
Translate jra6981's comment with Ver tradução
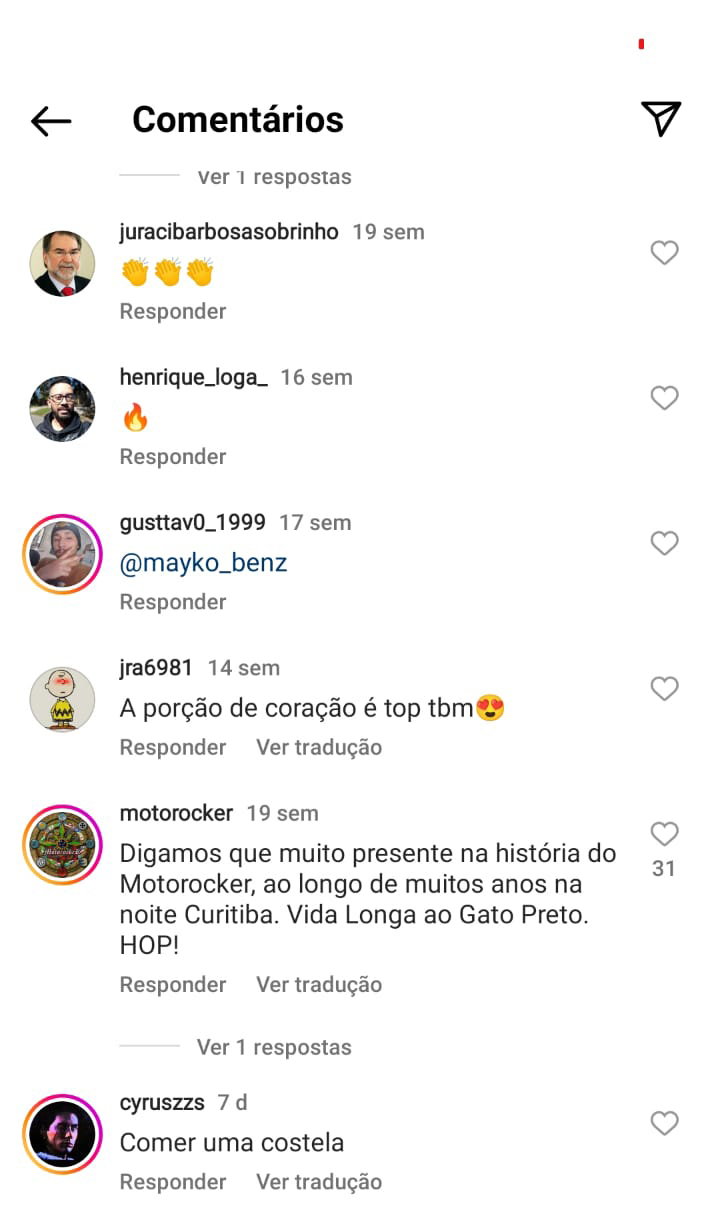(x=319, y=747)
